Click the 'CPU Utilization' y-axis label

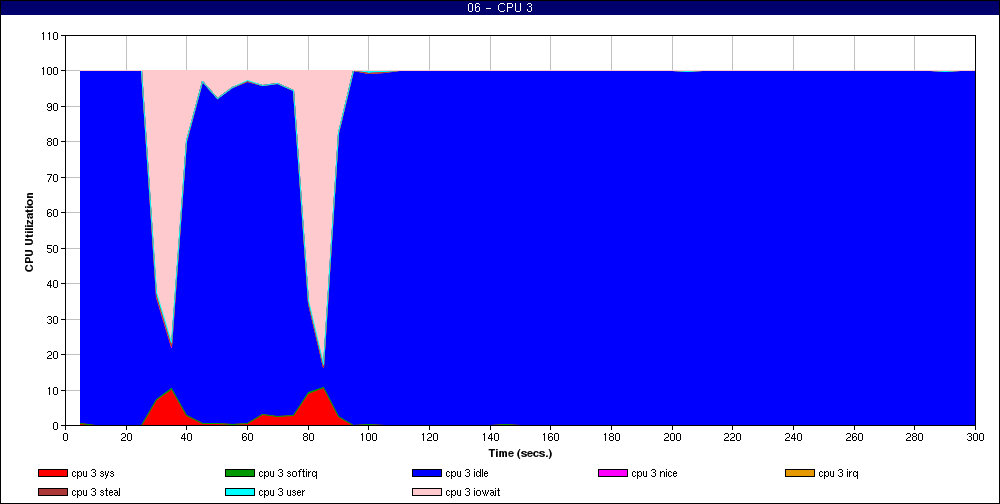29,232
